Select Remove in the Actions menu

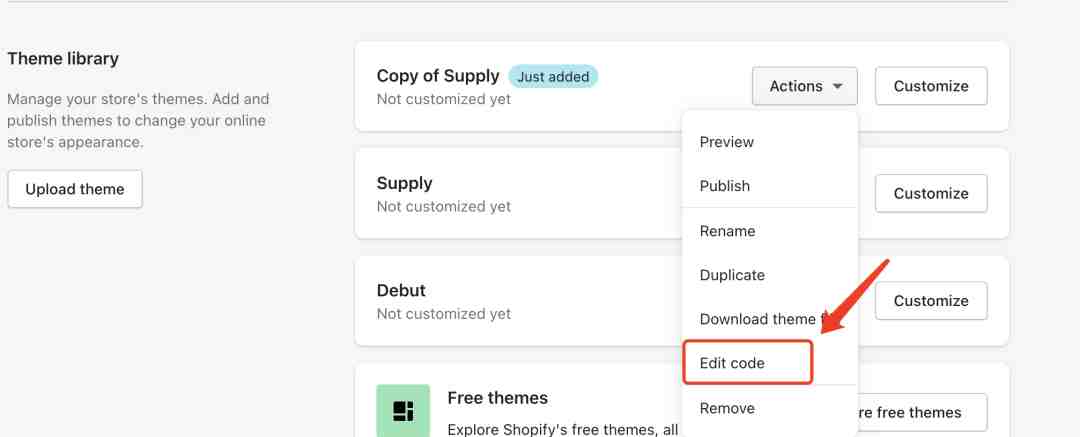[728, 408]
